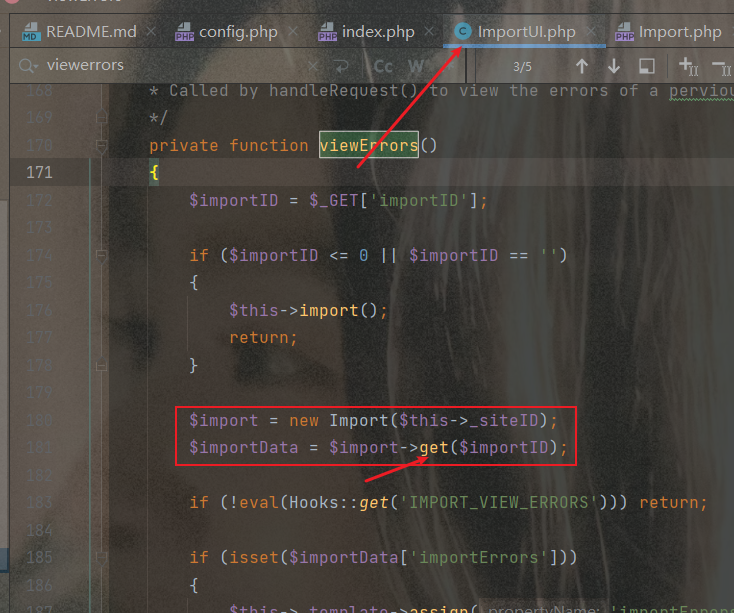Viewport: 734px width, 613px height.
Task: Select the ImportUI.php tab
Action: 525,32
